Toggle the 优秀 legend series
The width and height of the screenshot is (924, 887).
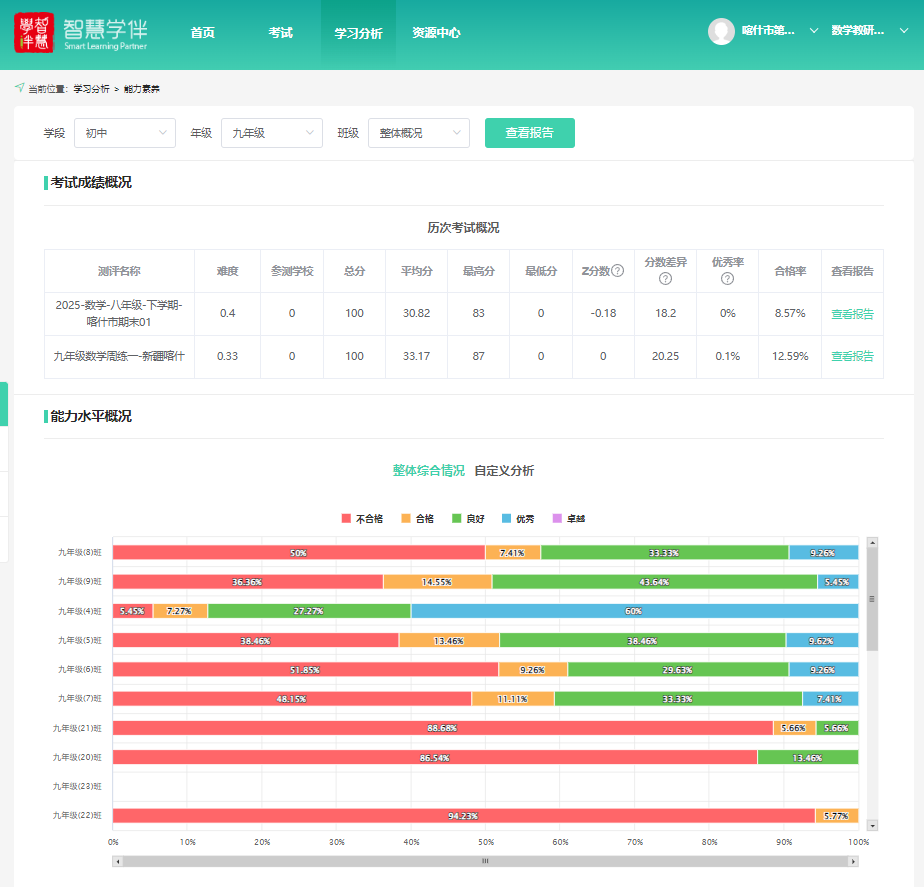click(x=518, y=519)
